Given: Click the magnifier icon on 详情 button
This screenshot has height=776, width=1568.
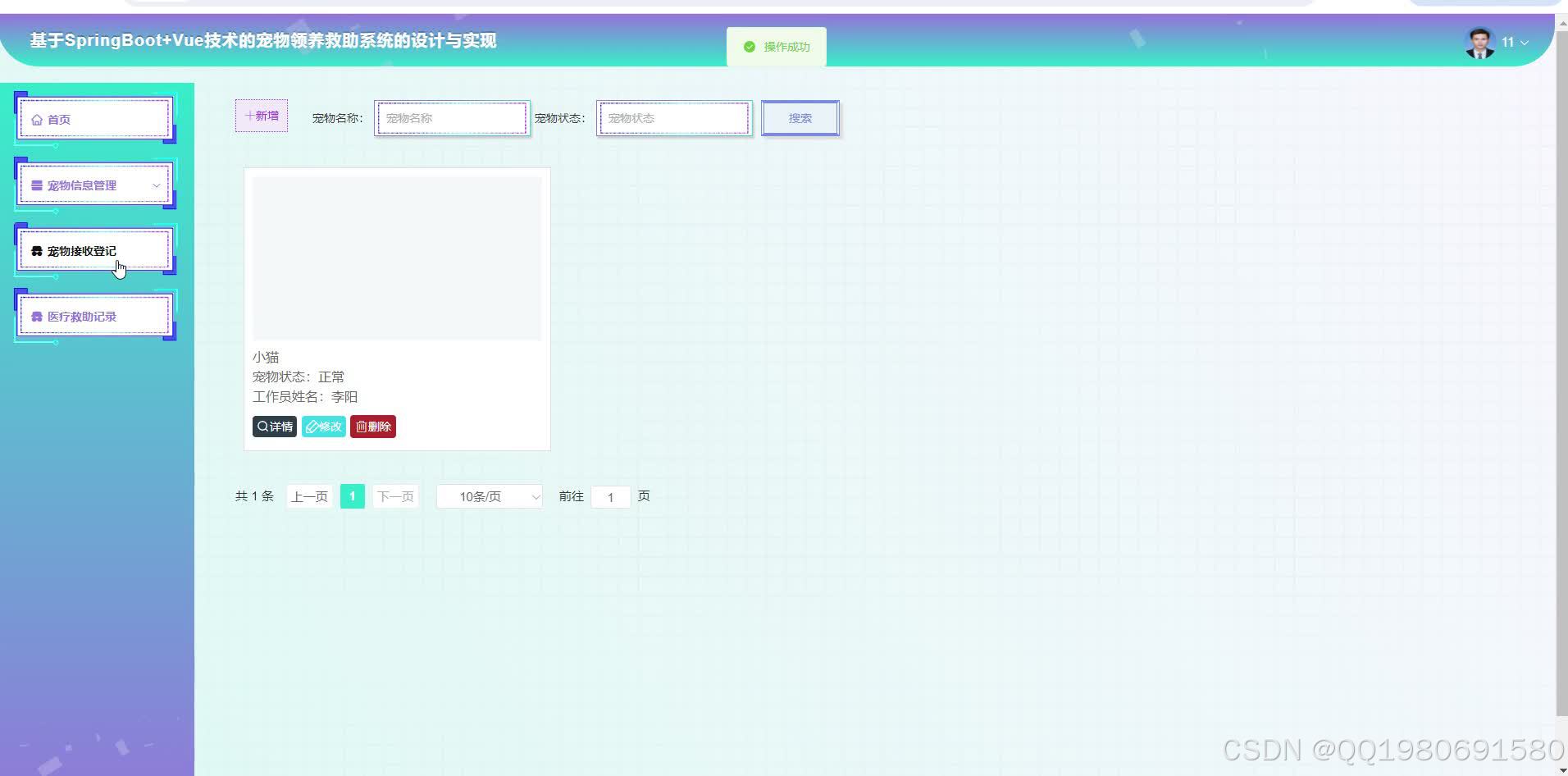Looking at the screenshot, I should 262,426.
